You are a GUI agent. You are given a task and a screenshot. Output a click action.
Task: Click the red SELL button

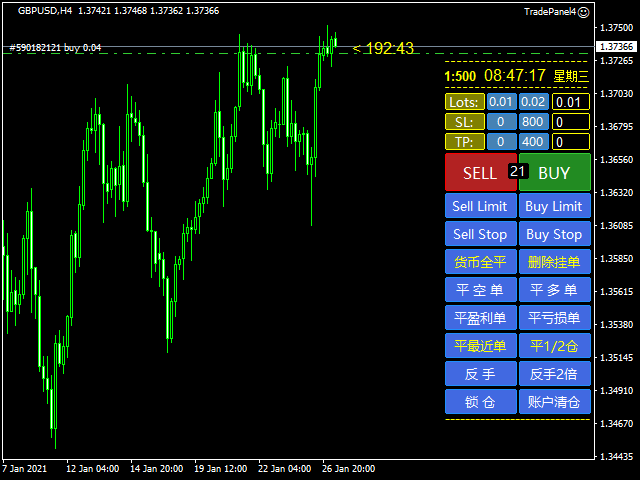coord(481,172)
